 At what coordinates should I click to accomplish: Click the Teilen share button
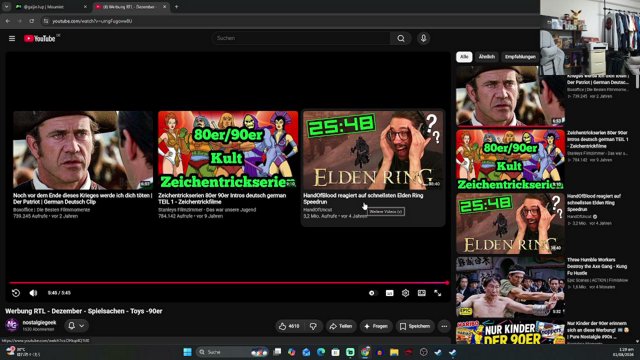[341, 326]
